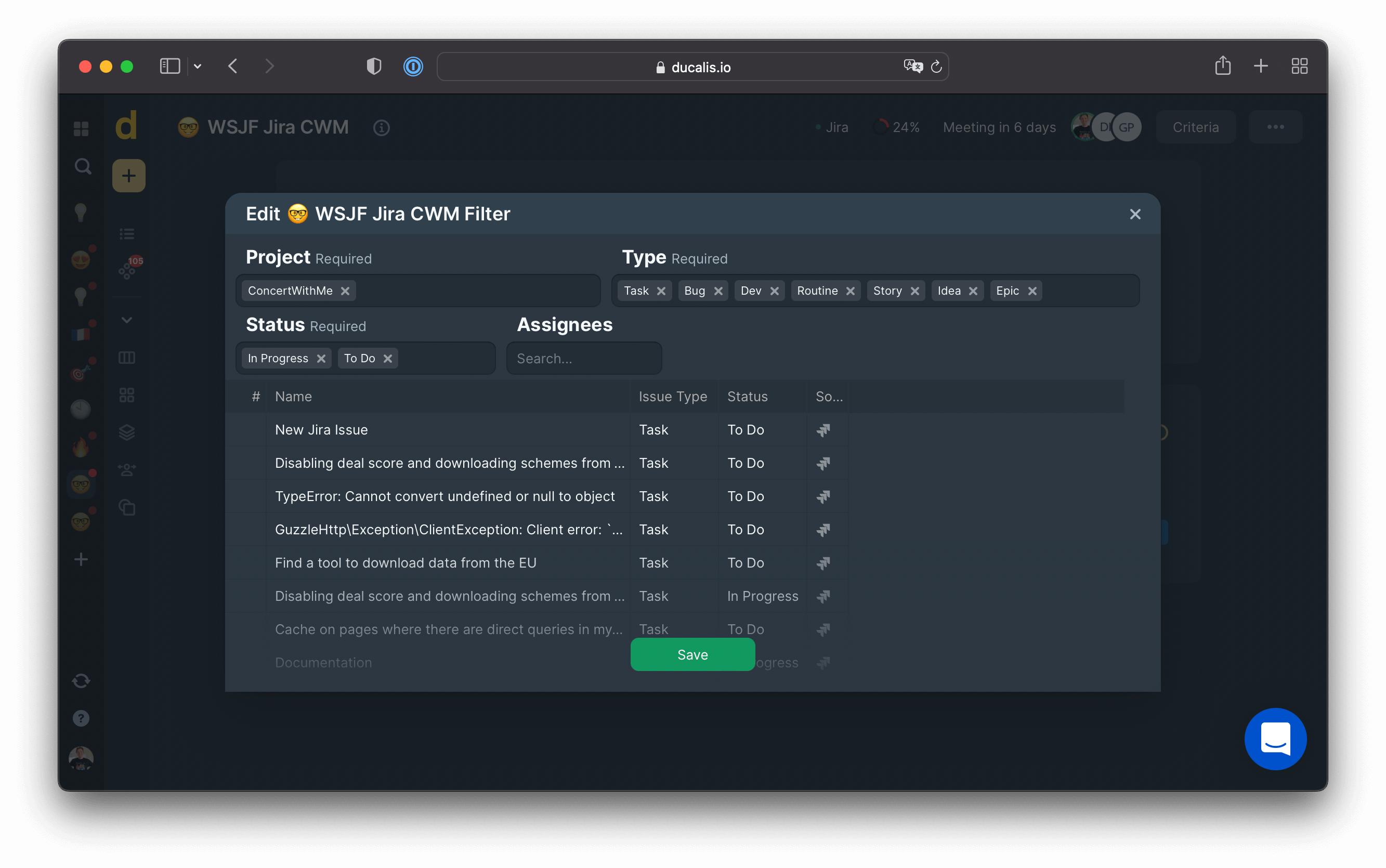Click the 24% progress indicator
The height and width of the screenshot is (868, 1386).
coord(896,127)
